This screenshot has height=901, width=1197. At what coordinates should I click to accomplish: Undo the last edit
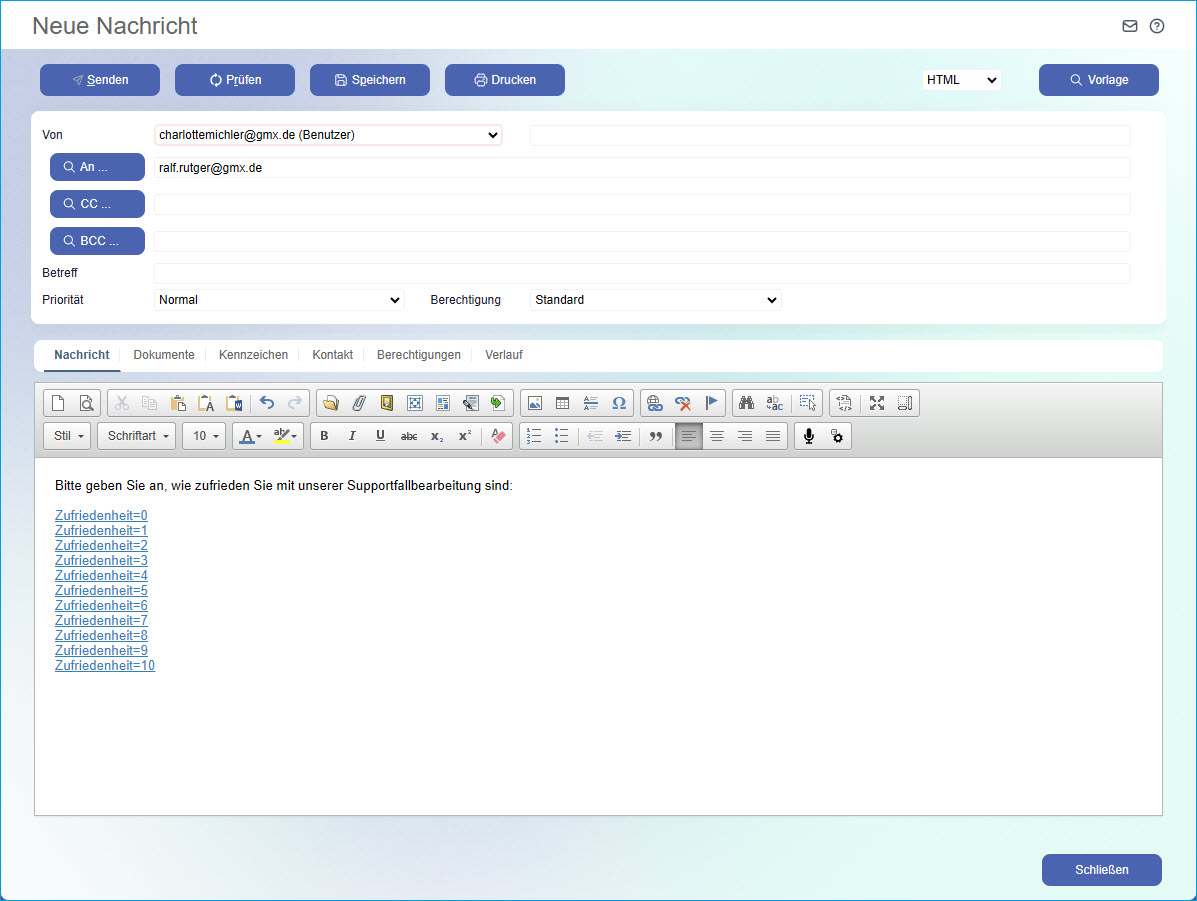(266, 403)
